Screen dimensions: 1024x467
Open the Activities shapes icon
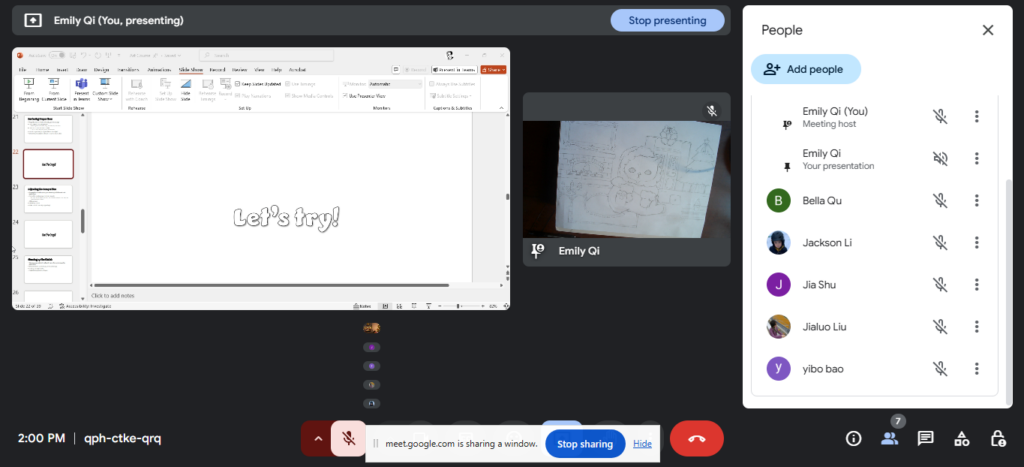click(x=961, y=438)
